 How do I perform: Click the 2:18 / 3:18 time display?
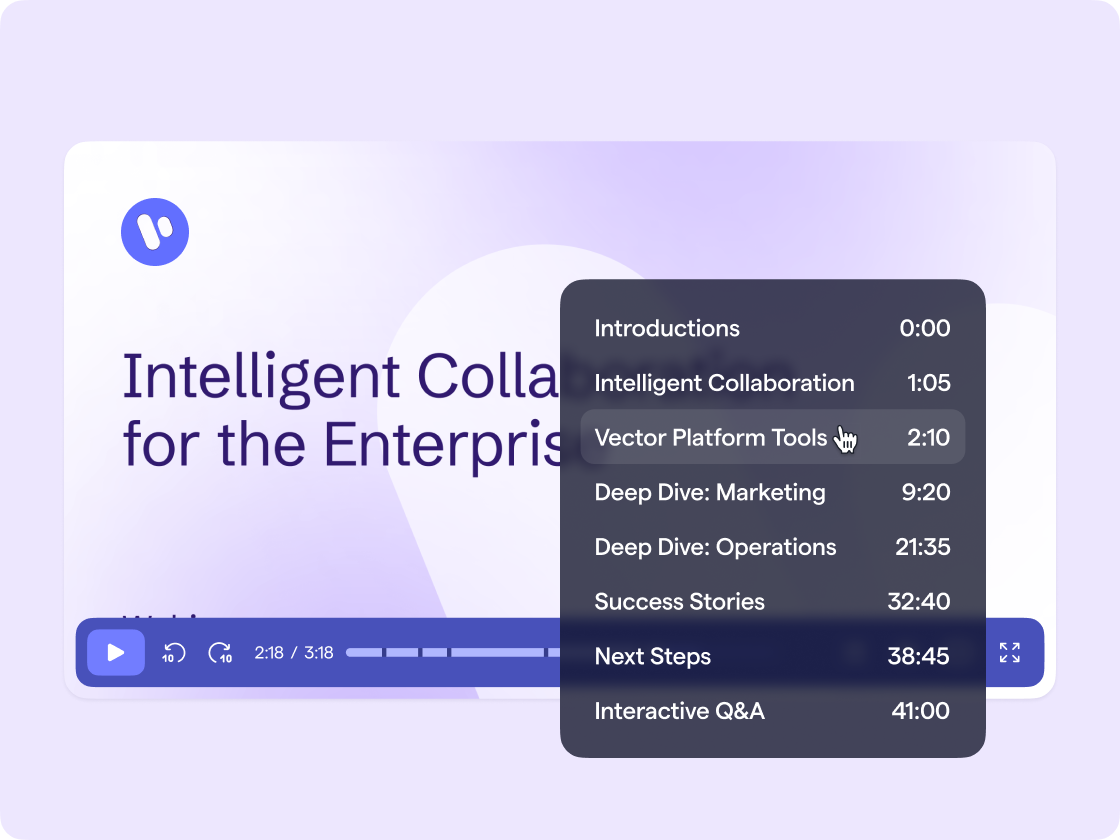294,653
